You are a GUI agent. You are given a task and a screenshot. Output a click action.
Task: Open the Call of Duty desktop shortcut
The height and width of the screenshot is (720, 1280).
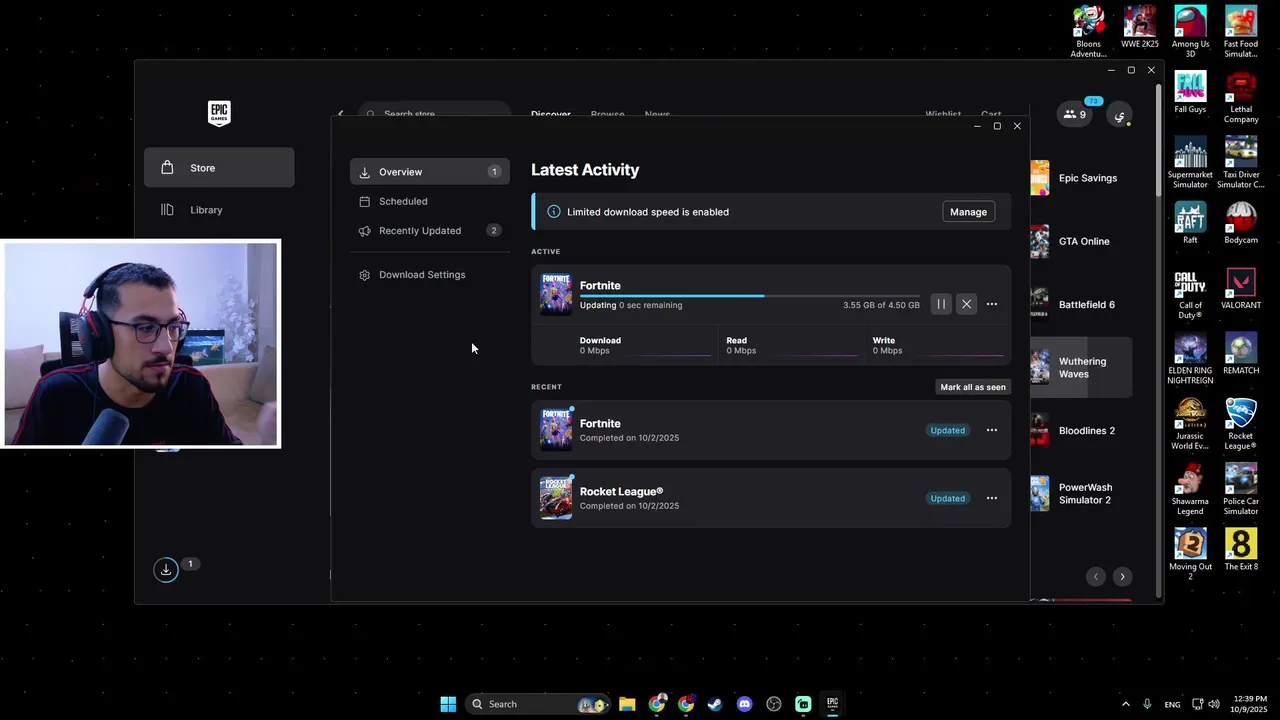point(1190,293)
